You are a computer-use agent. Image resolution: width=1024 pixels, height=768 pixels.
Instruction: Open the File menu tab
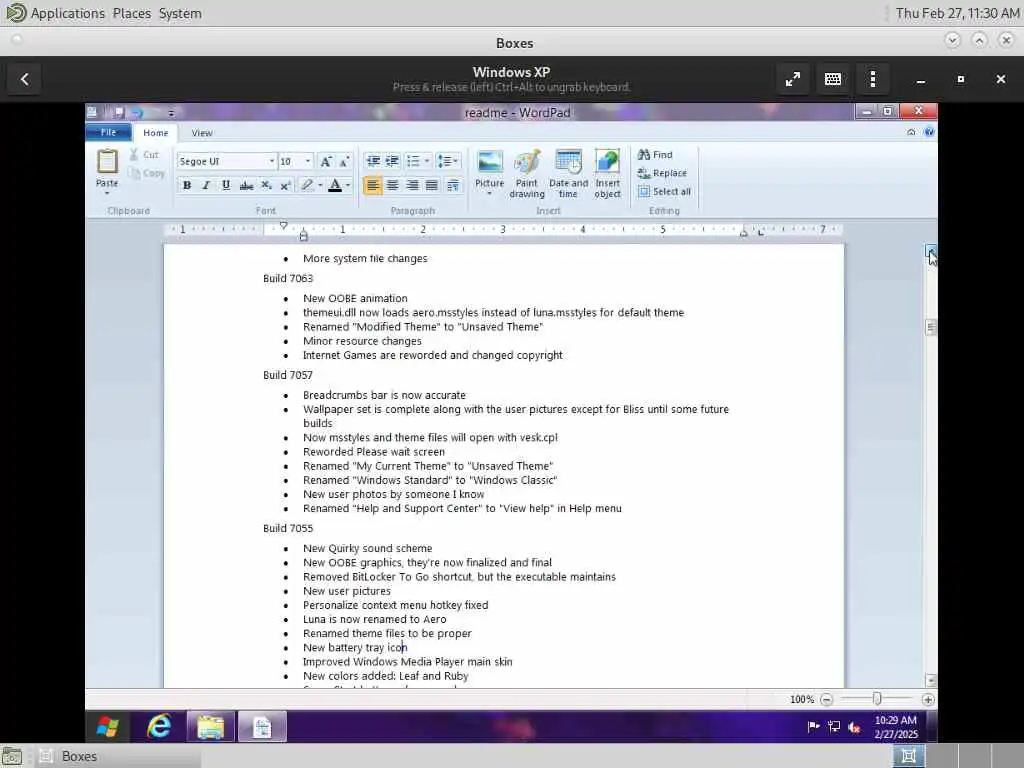(x=108, y=133)
